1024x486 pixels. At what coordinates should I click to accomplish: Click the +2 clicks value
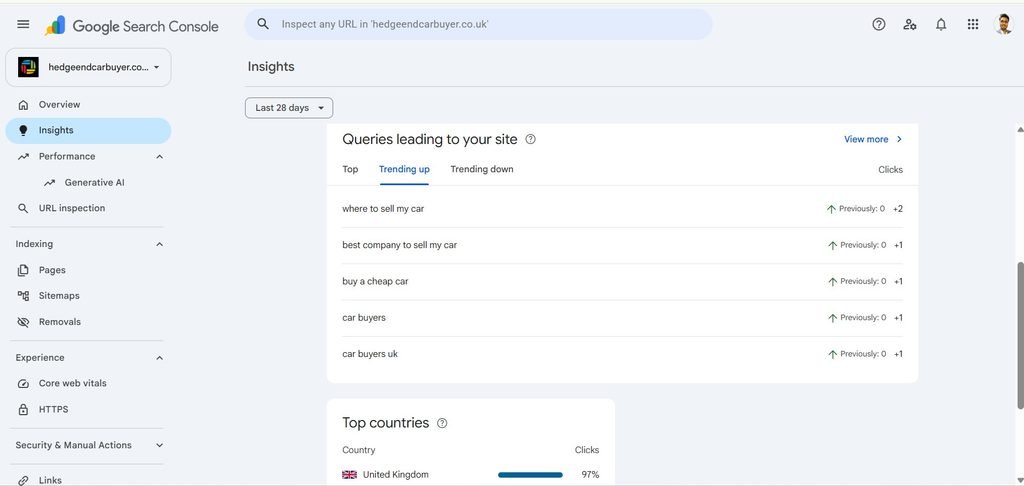click(898, 209)
